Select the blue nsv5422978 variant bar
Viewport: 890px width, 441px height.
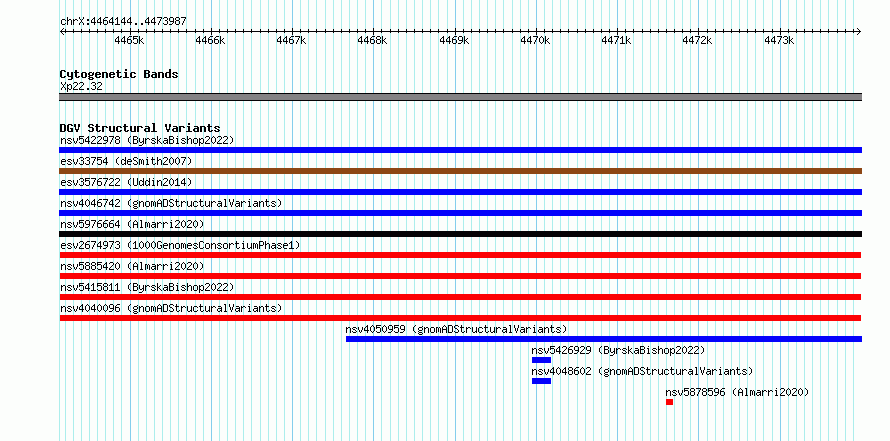click(460, 150)
